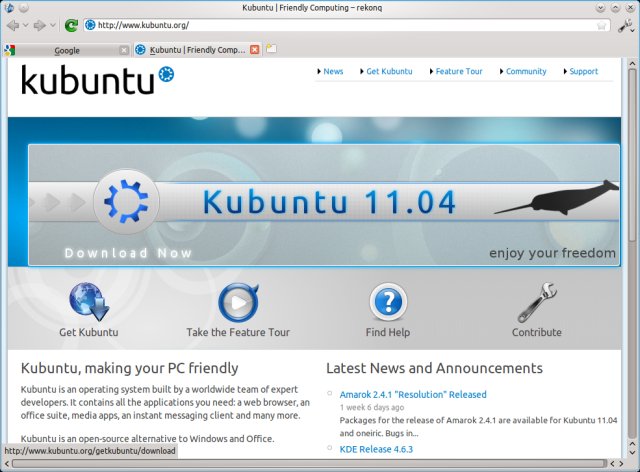This screenshot has width=640, height=472.
Task: Click the window menu icon in title bar
Action: [8, 7]
